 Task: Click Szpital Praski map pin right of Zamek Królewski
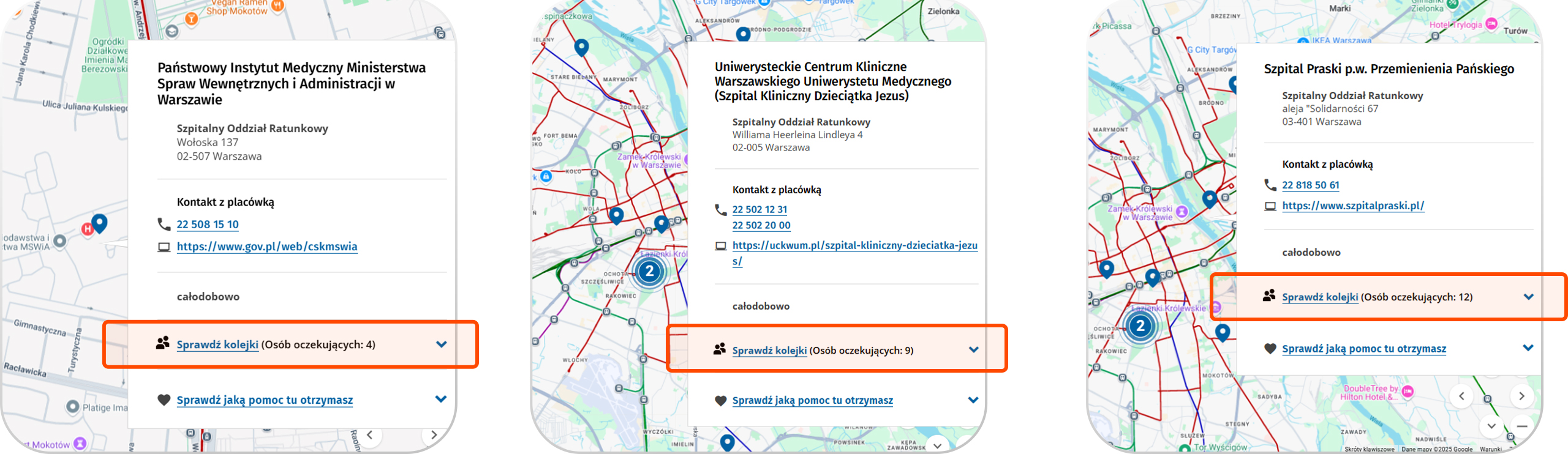click(x=1209, y=199)
